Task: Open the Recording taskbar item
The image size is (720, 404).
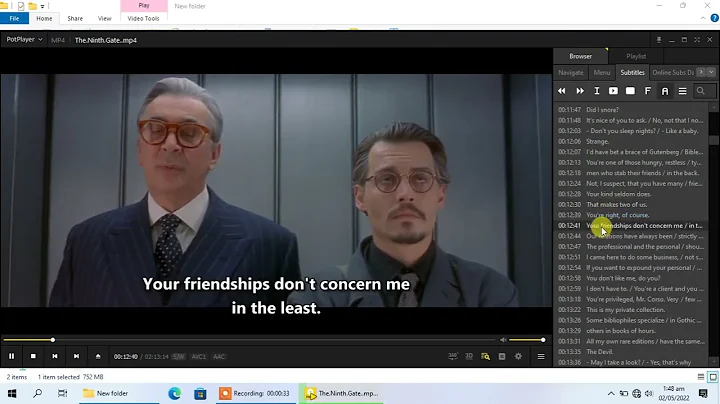Action: [x=254, y=393]
